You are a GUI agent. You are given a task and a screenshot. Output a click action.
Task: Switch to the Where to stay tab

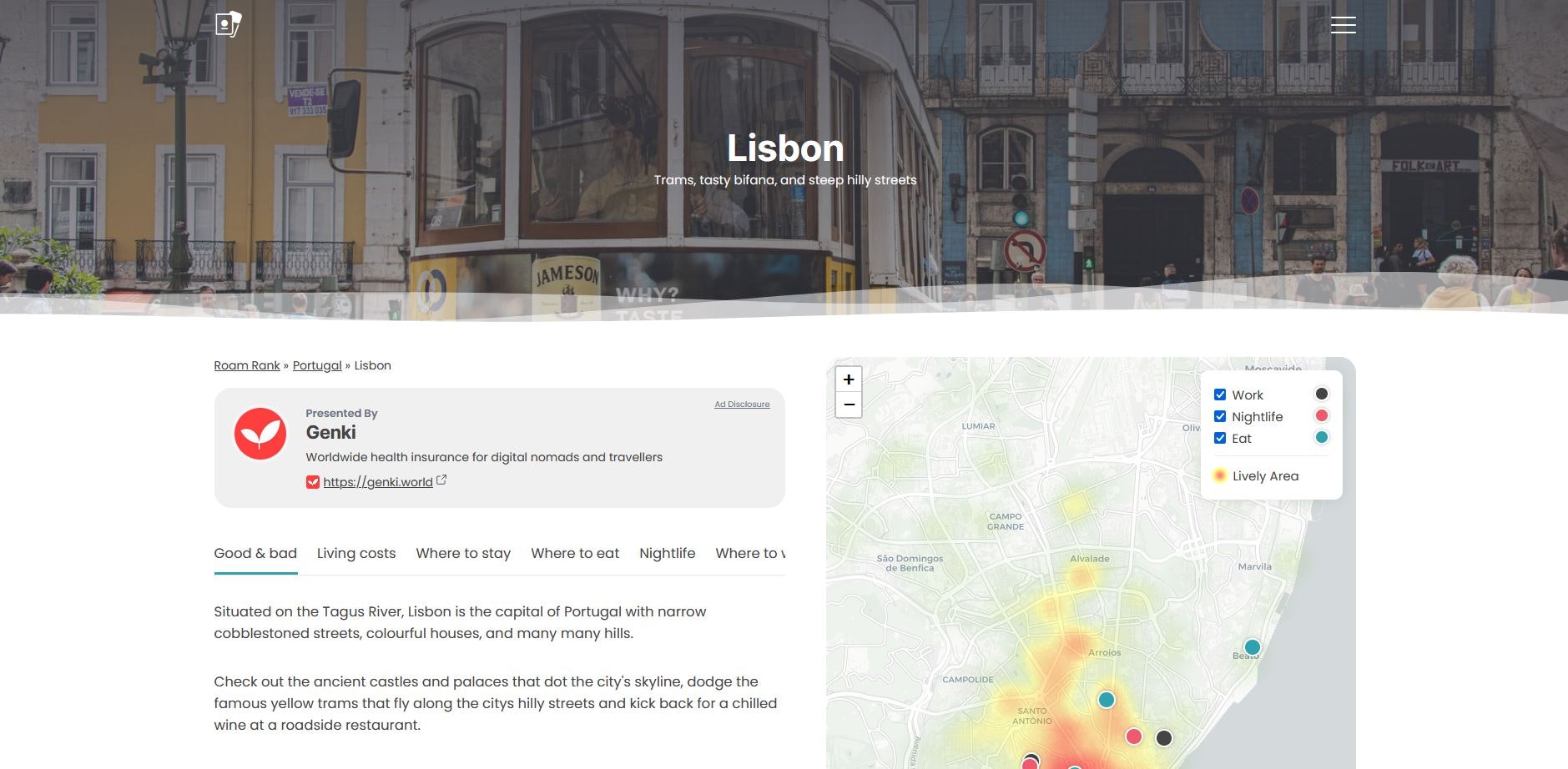463,553
